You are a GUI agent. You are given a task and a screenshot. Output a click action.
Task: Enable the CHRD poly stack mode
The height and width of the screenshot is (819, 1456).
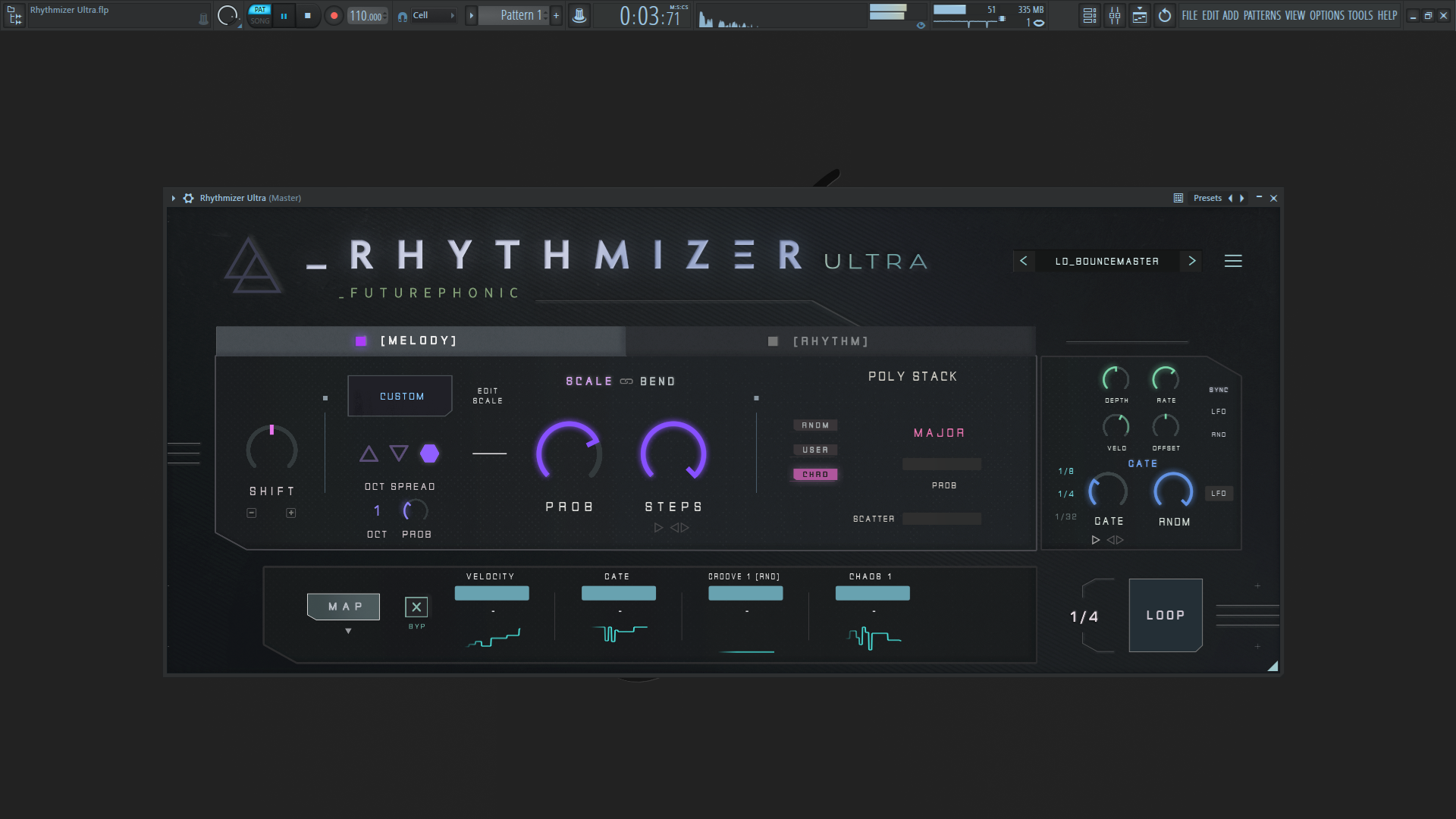pyautogui.click(x=815, y=474)
